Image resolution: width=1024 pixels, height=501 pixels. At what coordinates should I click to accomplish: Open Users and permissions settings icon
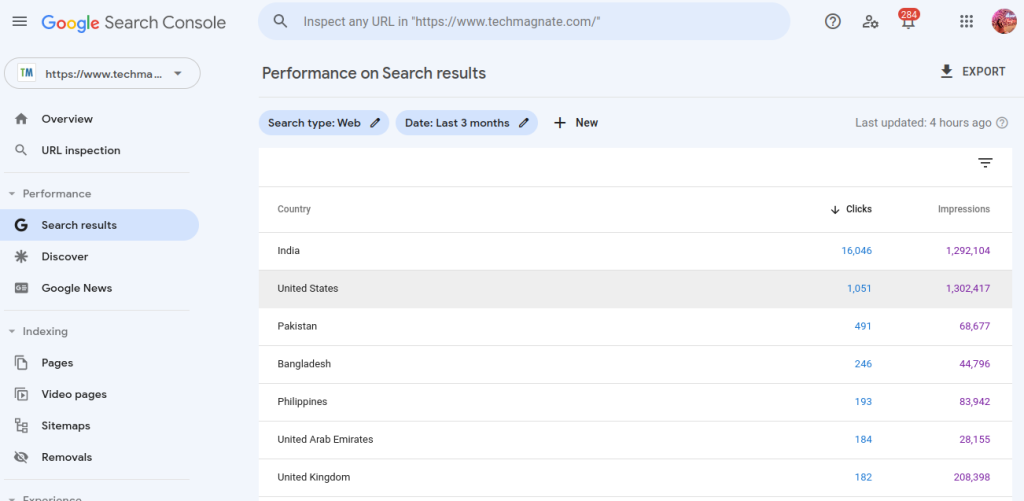click(x=870, y=22)
